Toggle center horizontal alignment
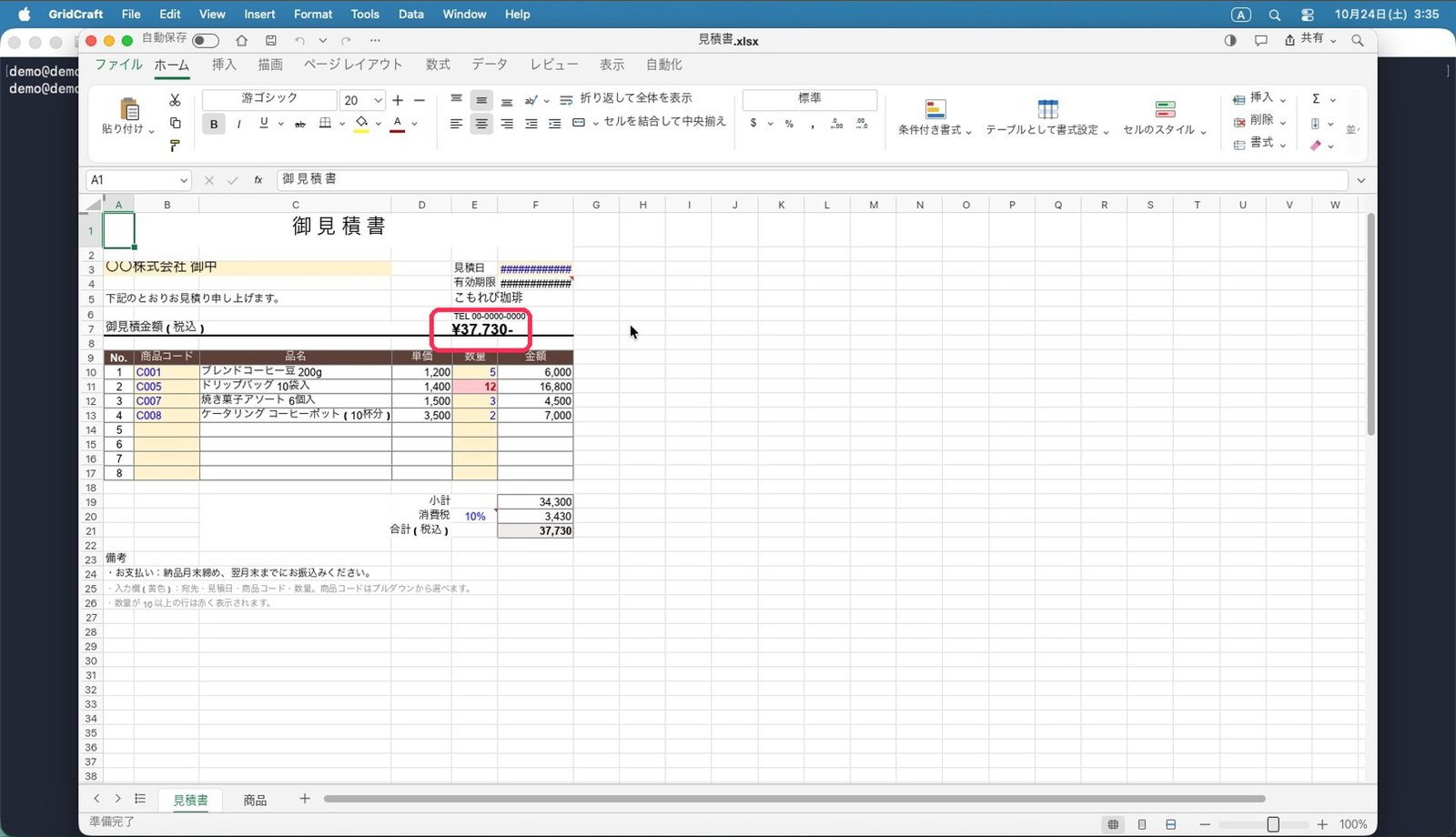This screenshot has width=1456, height=837. (481, 124)
